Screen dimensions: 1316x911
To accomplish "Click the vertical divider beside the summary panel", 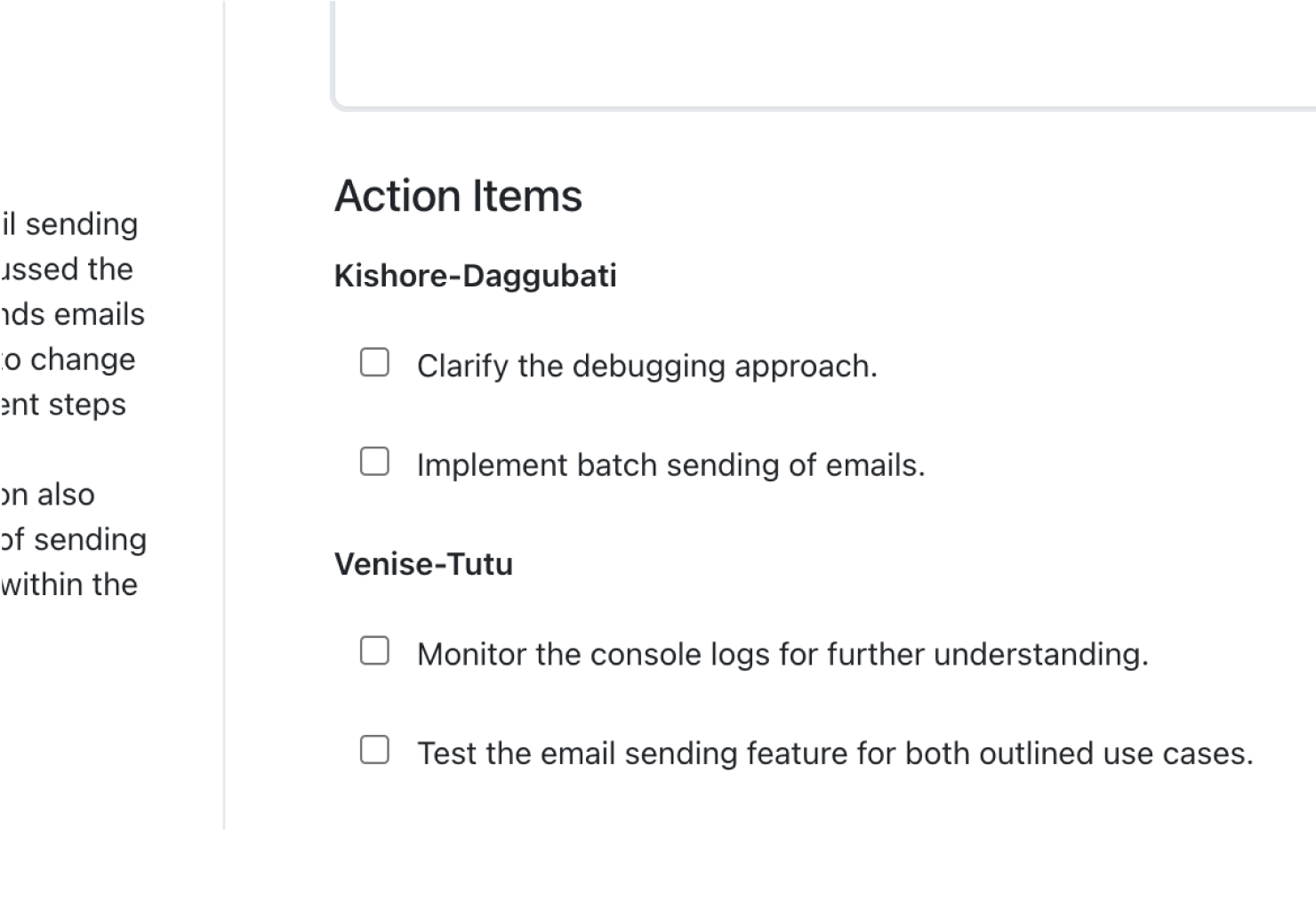I will click(224, 415).
